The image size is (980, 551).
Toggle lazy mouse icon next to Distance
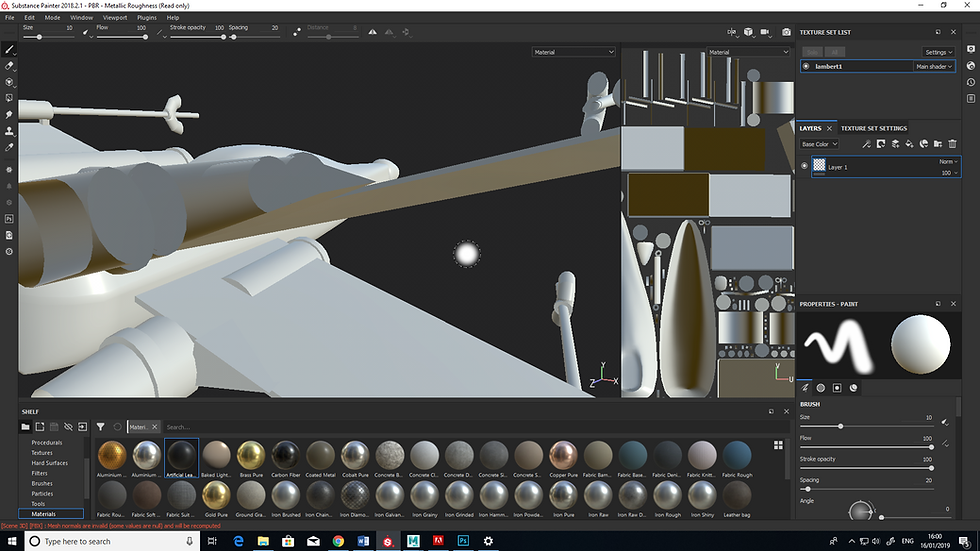coord(297,32)
